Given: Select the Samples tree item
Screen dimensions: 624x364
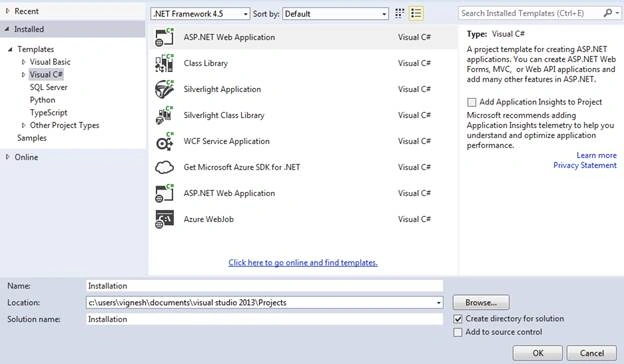Looking at the screenshot, I should (x=32, y=138).
